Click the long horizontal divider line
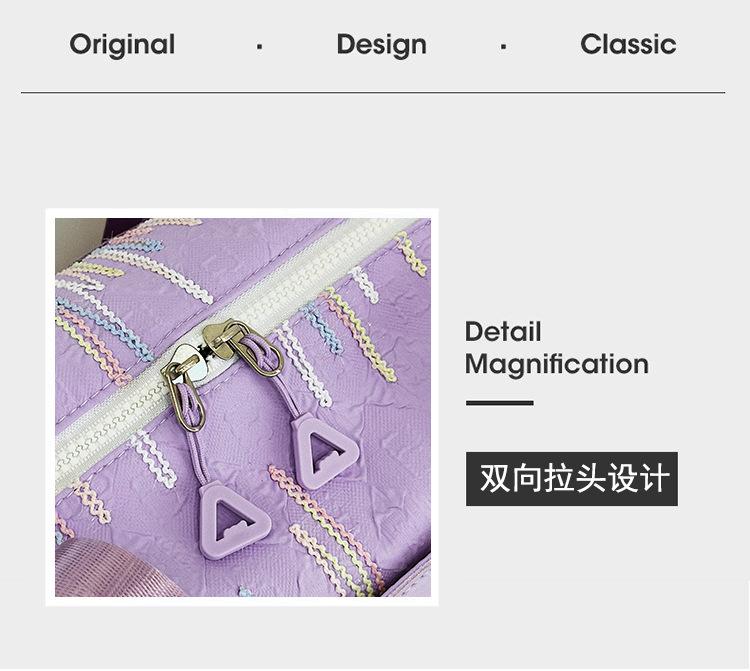The image size is (750, 671). tap(373, 92)
